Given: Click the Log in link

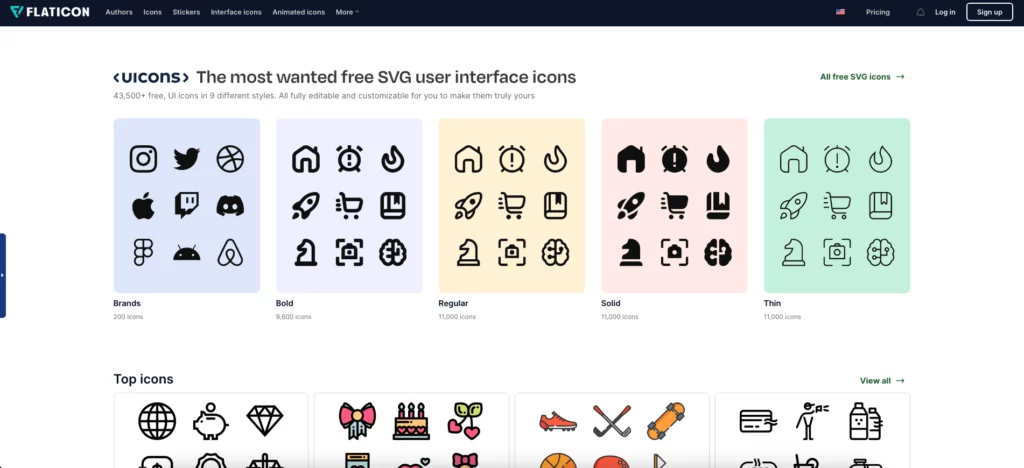Looking at the screenshot, I should point(945,12).
